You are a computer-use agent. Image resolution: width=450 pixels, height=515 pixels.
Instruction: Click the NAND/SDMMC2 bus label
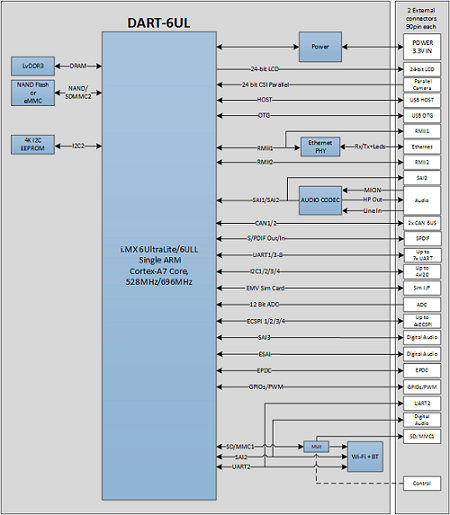tap(78, 92)
